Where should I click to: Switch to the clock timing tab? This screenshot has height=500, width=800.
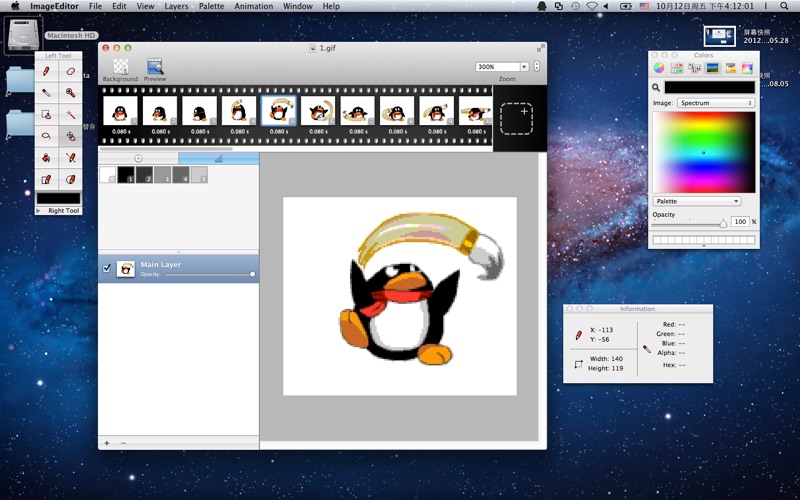138,159
